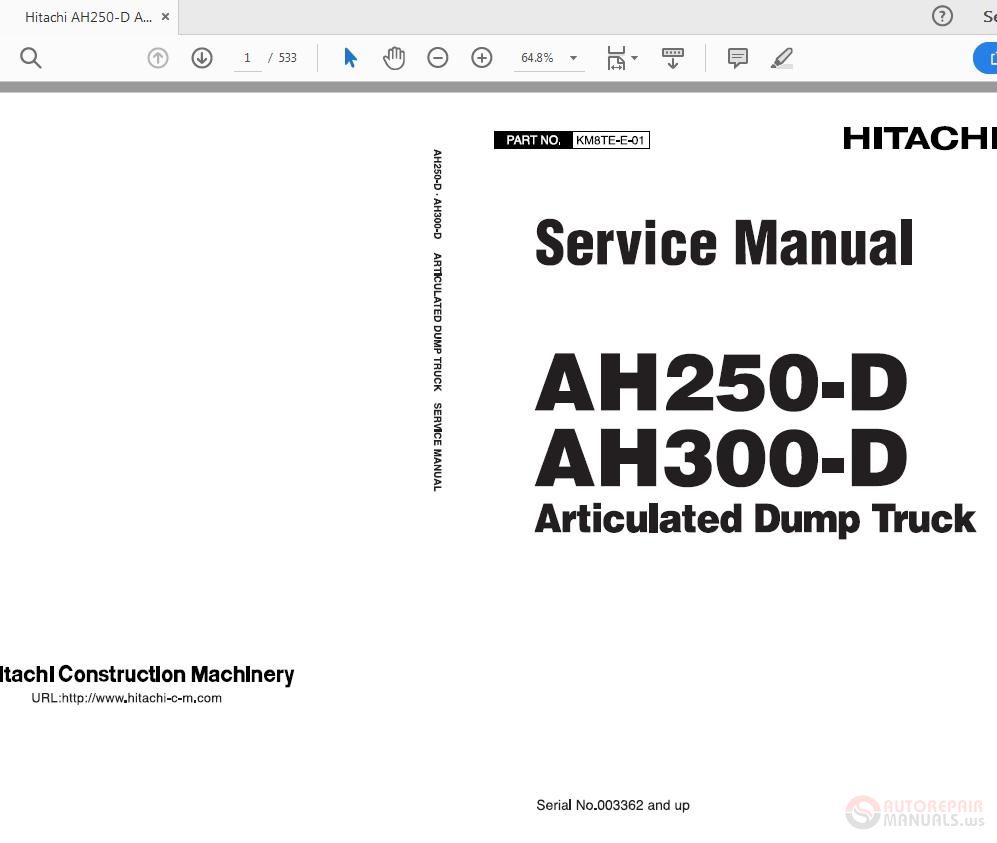Expand the page view options arrow
Image resolution: width=997 pixels, height=843 pixels.
[634, 57]
